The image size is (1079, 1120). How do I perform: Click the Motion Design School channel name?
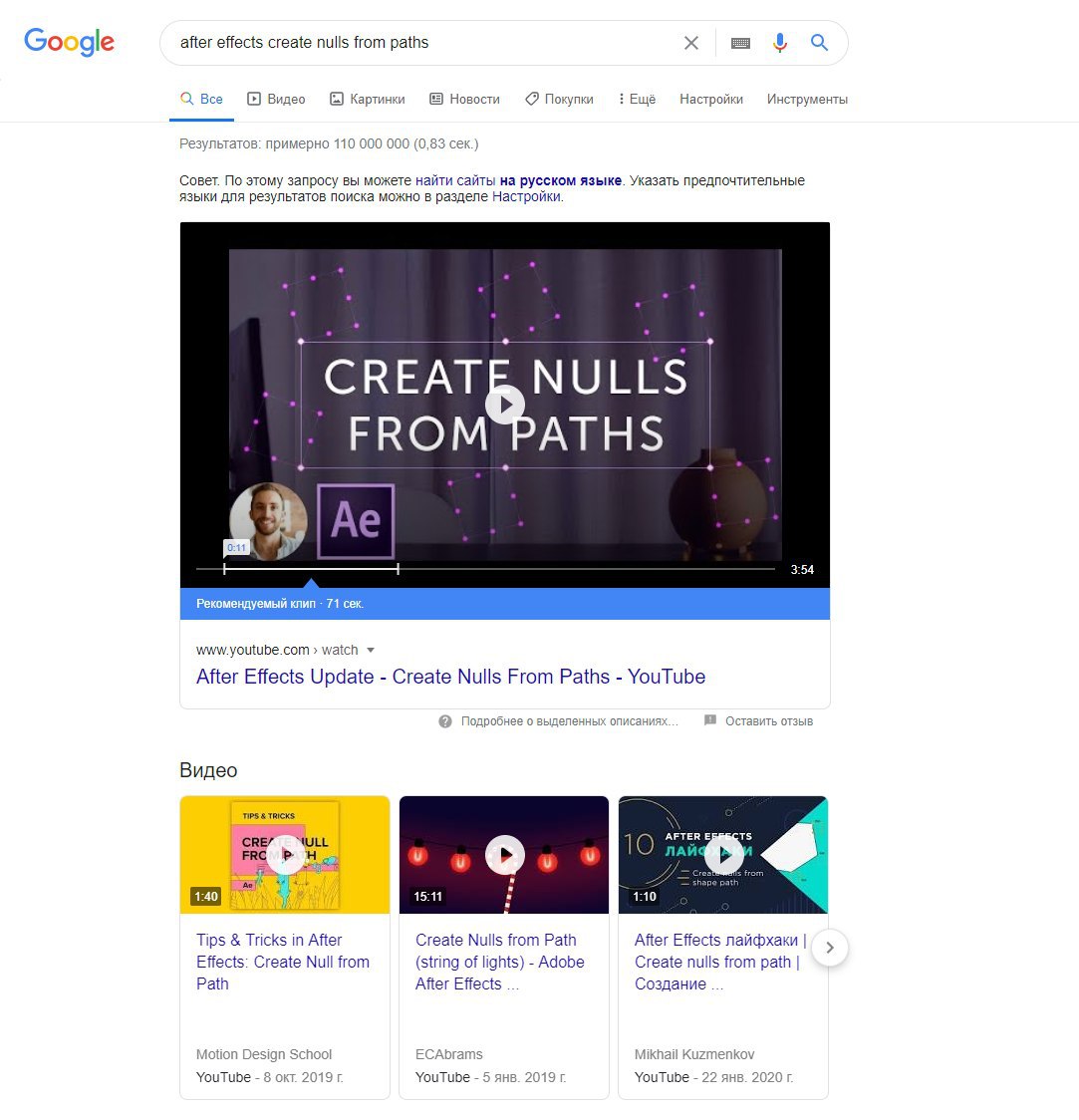(x=264, y=1054)
